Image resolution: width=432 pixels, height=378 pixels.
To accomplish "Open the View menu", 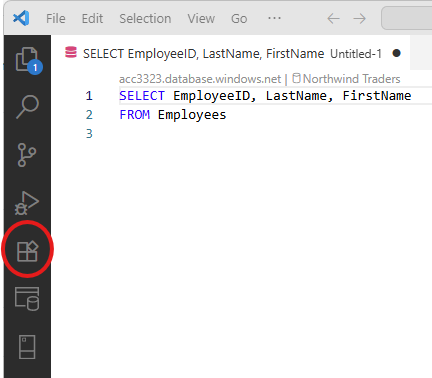I will tap(201, 19).
